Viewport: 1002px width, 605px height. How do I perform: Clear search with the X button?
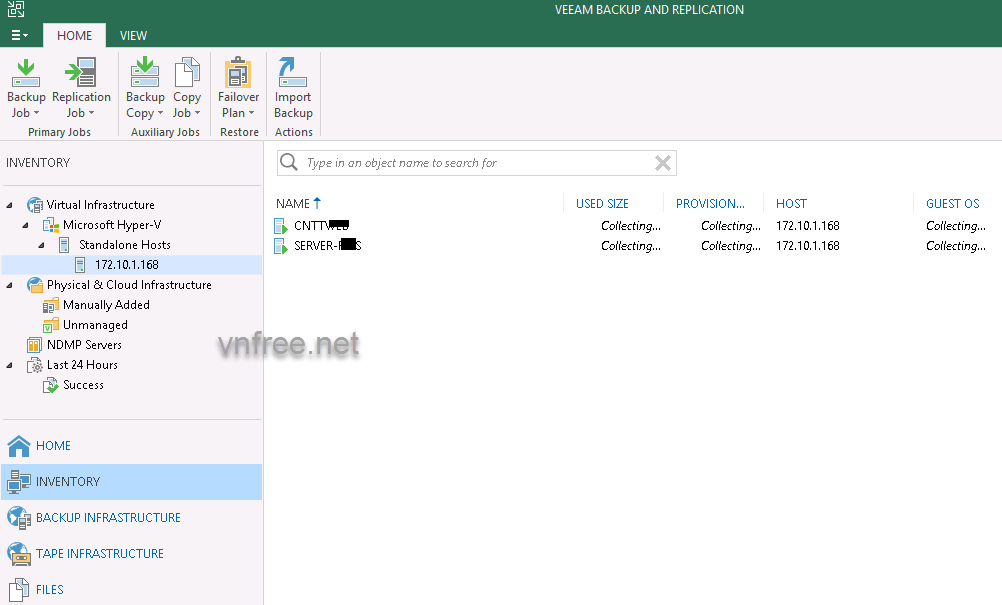click(662, 163)
